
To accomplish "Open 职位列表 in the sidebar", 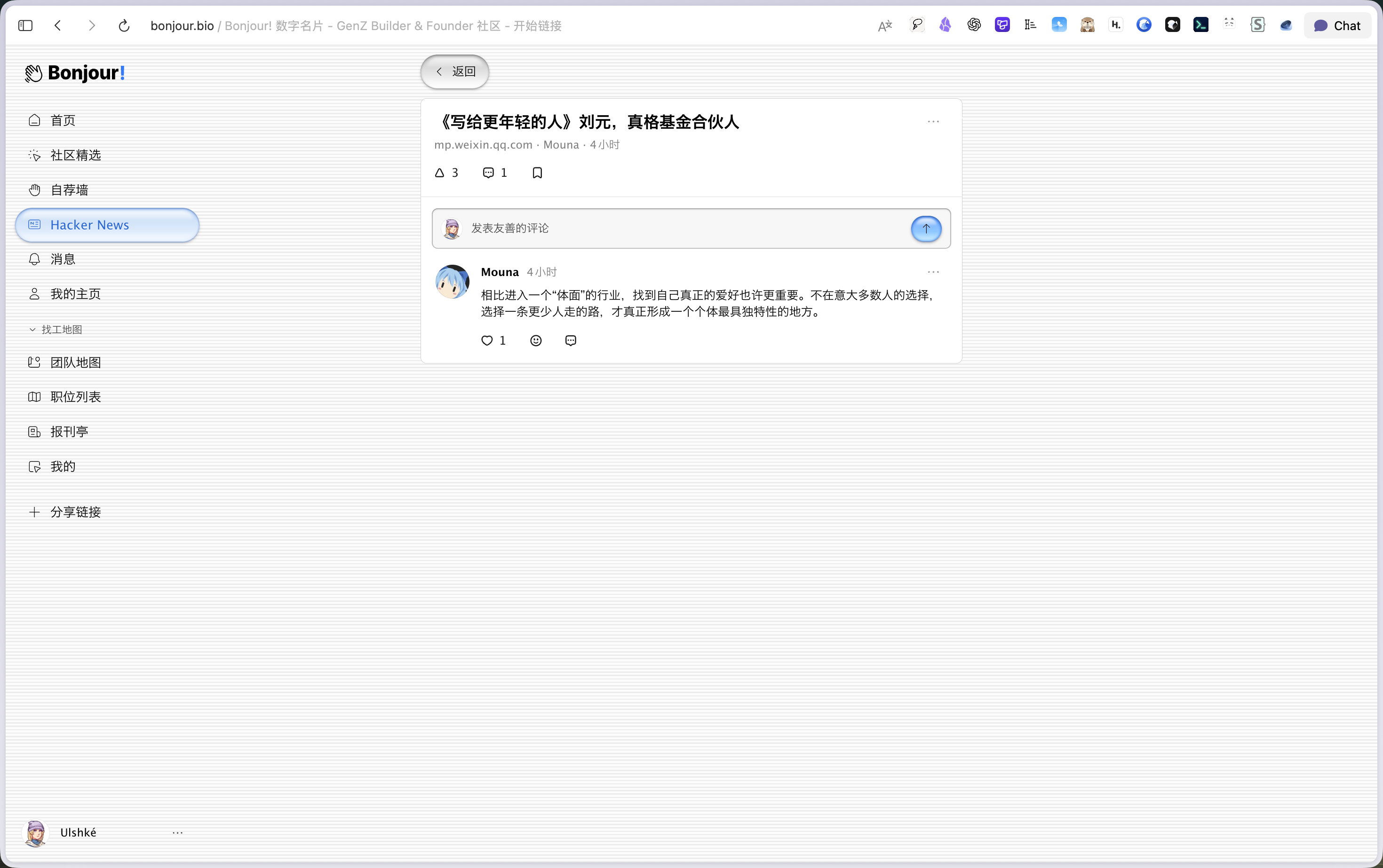I will pos(107,397).
